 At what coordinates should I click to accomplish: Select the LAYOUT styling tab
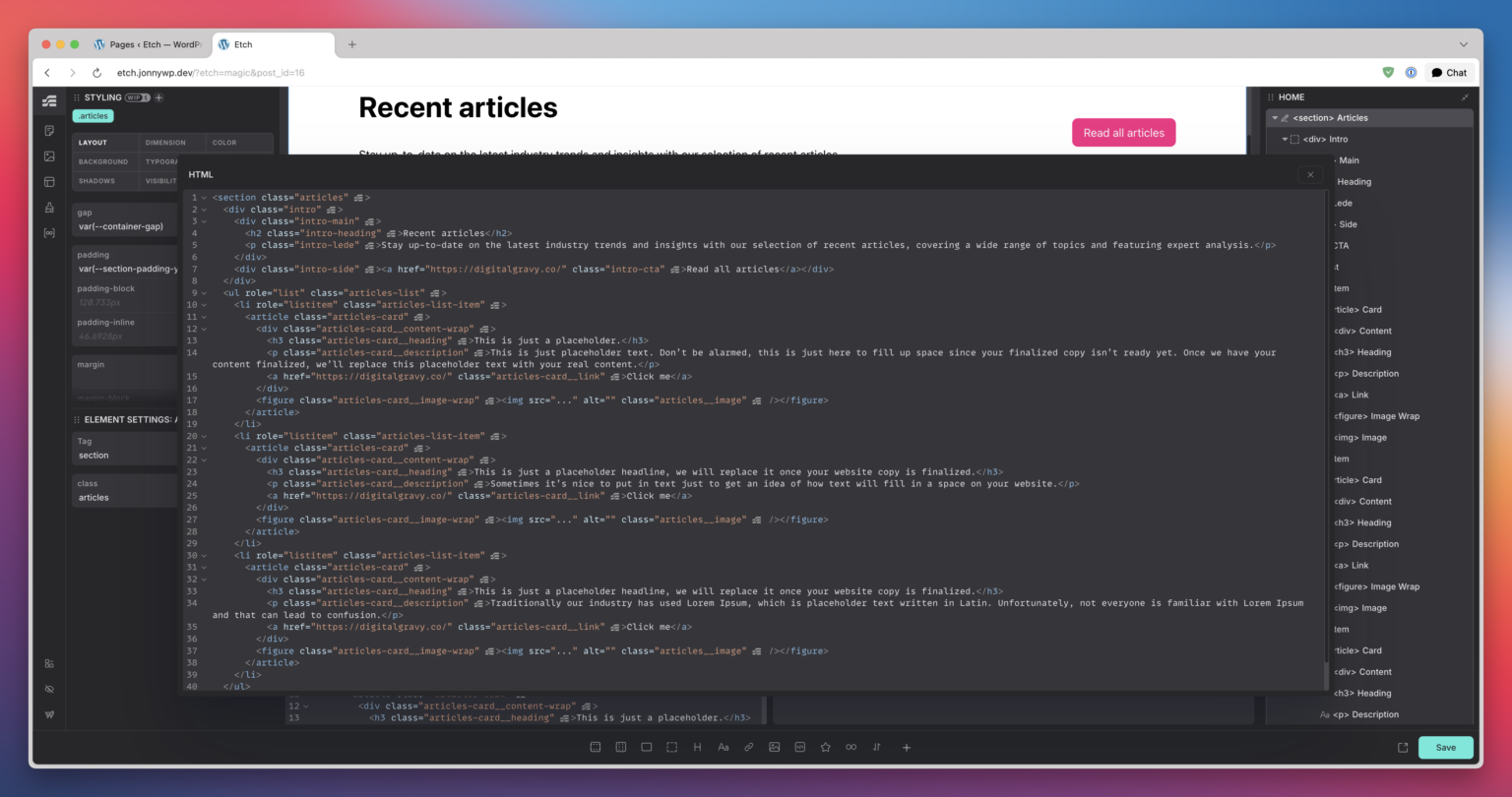tap(104, 143)
